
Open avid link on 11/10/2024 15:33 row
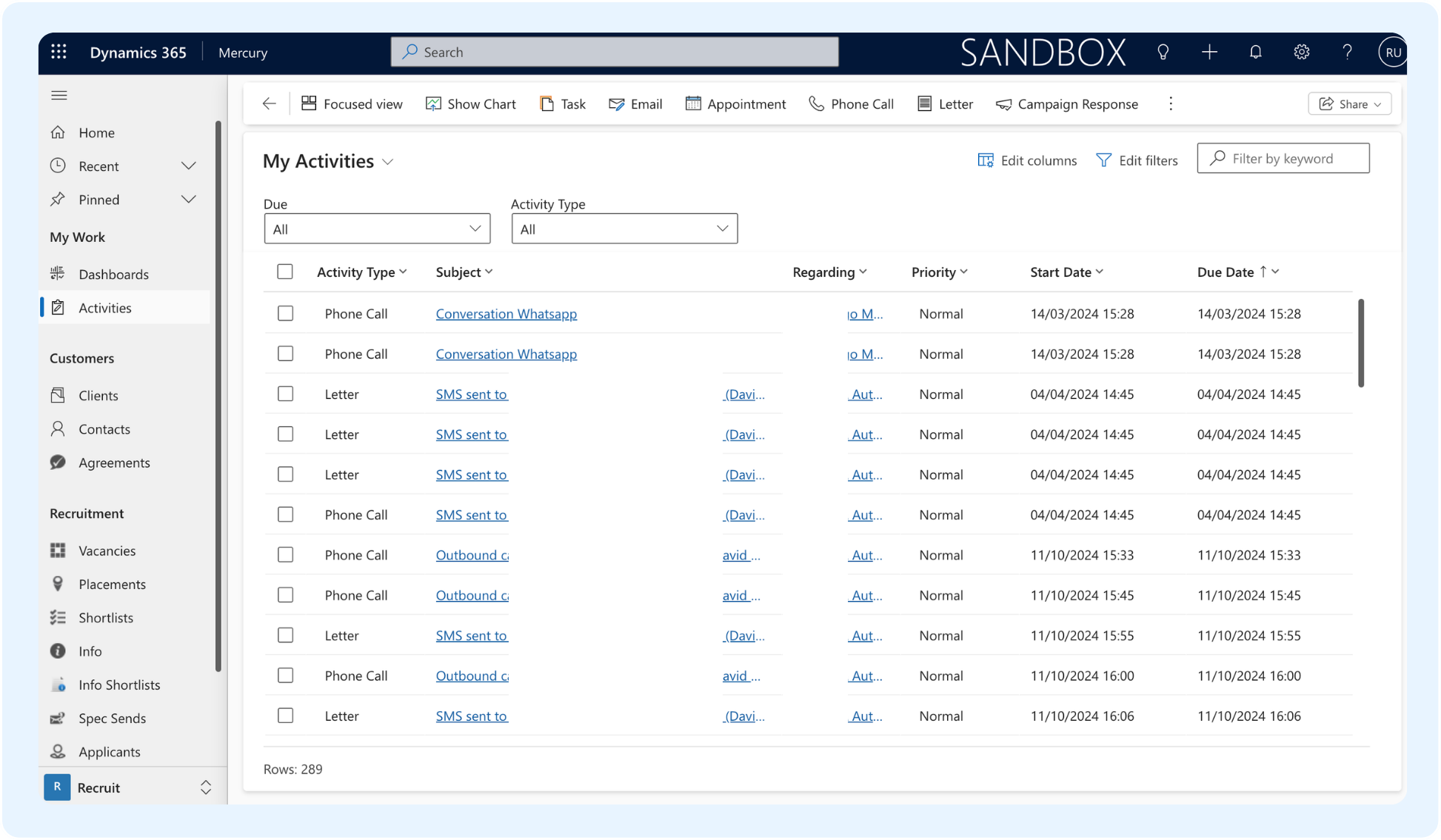coord(741,555)
